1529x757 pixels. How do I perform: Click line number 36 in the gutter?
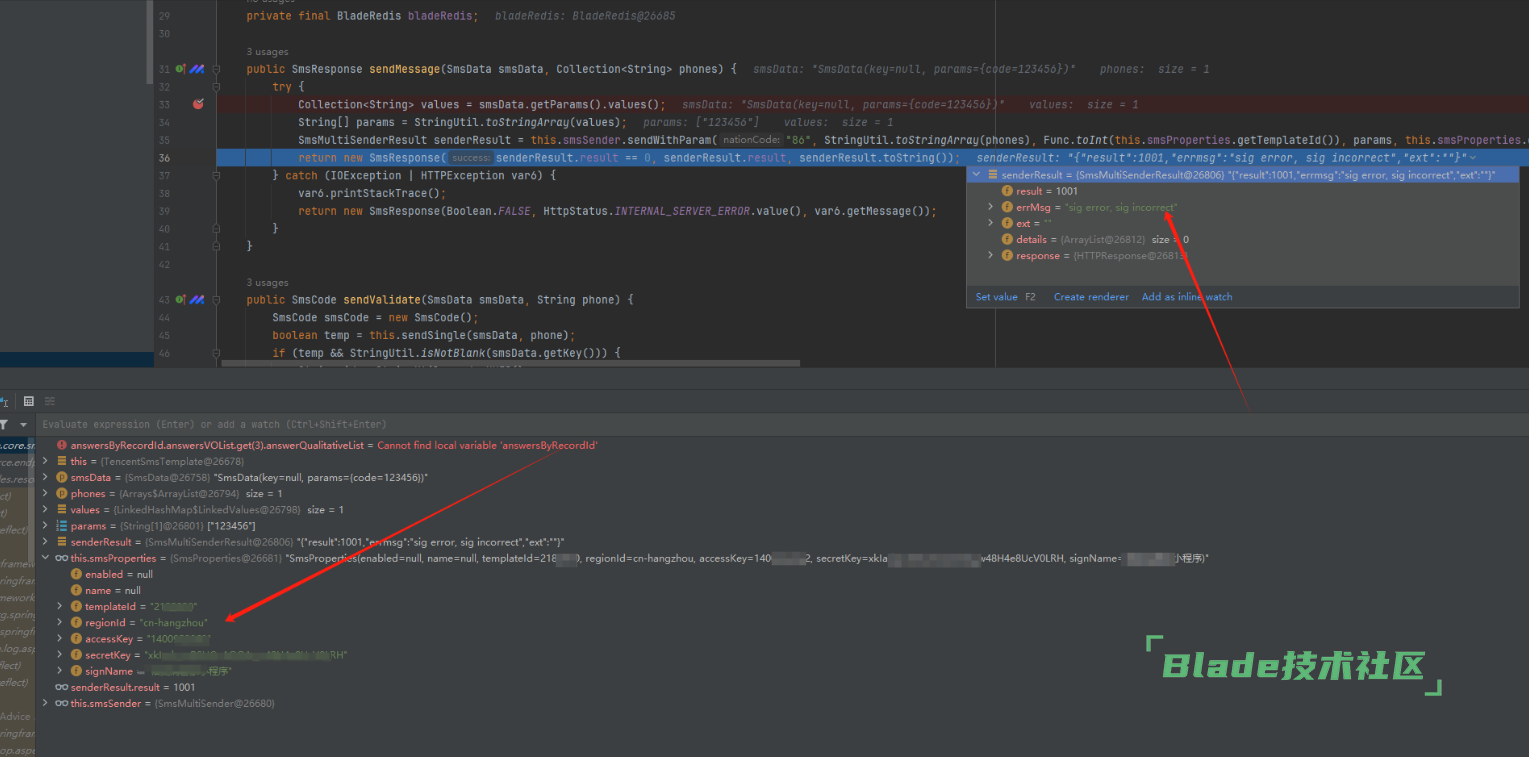[x=164, y=158]
